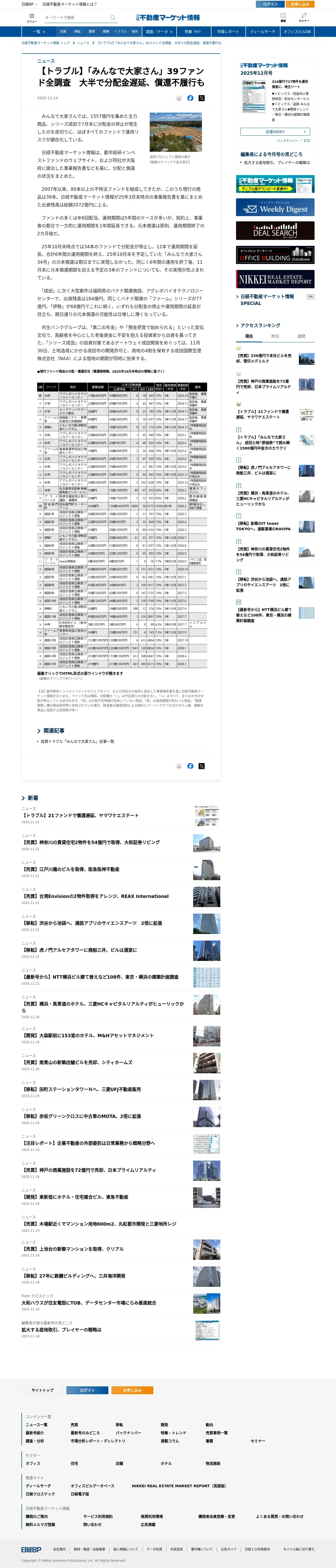This screenshot has height=1568, width=336.
Task: Open the 関連記事 chevron heading
Action: click(51, 730)
